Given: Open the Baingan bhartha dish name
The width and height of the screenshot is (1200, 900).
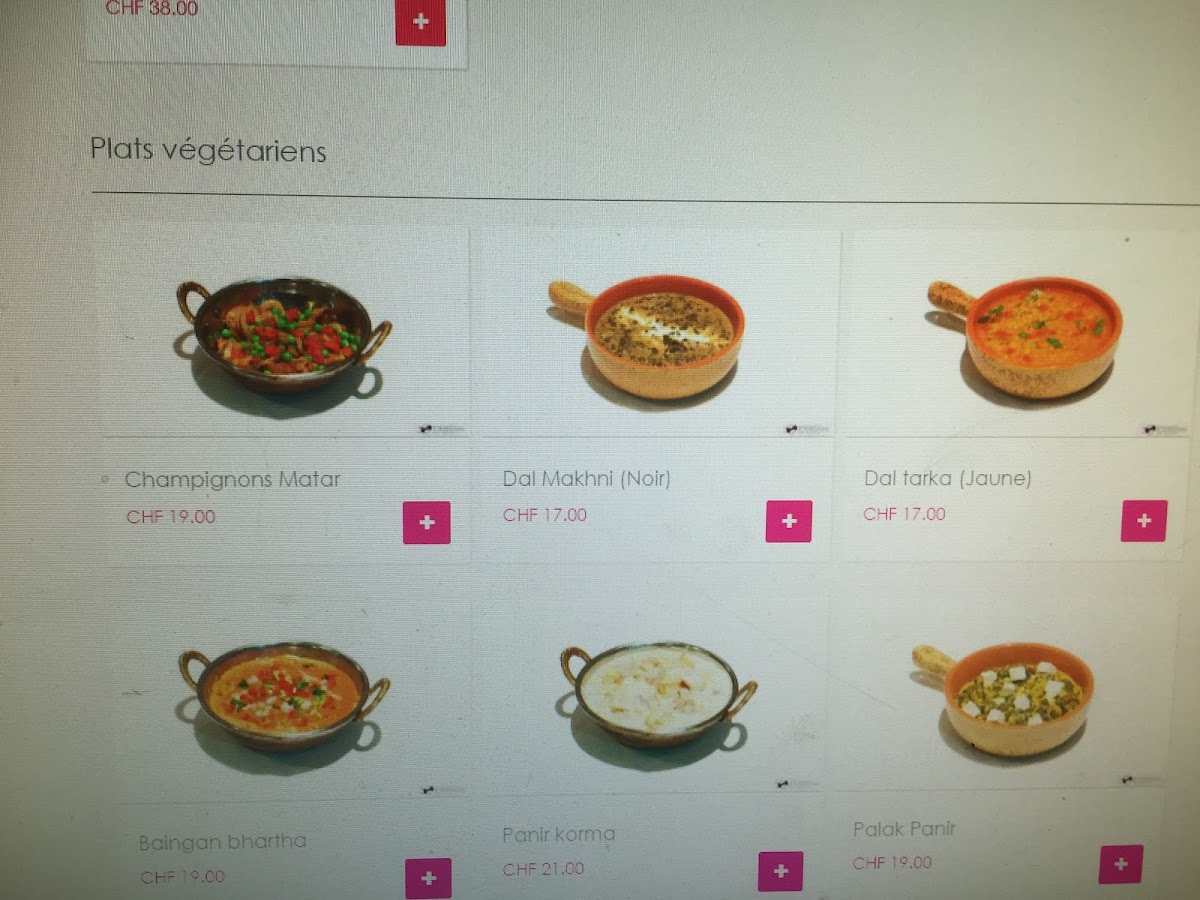Looking at the screenshot, I should click(x=222, y=841).
